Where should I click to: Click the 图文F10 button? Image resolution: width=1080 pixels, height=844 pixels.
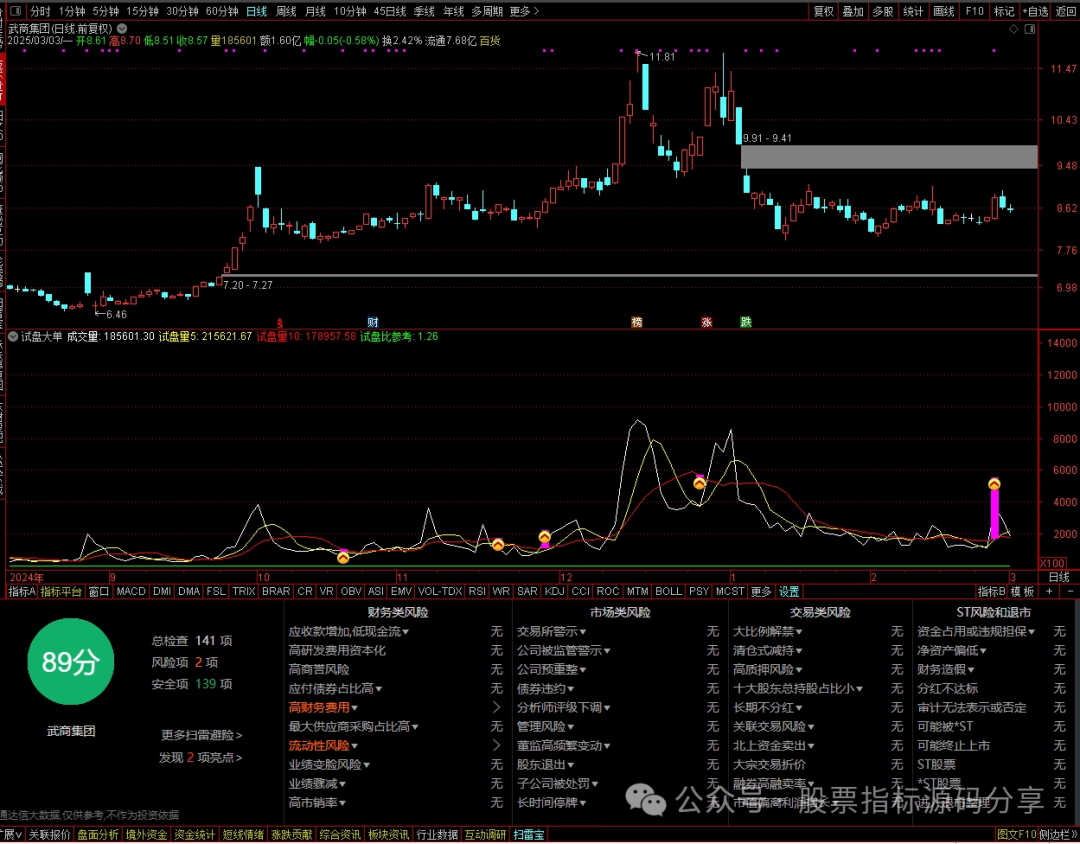pyautogui.click(x=1016, y=835)
